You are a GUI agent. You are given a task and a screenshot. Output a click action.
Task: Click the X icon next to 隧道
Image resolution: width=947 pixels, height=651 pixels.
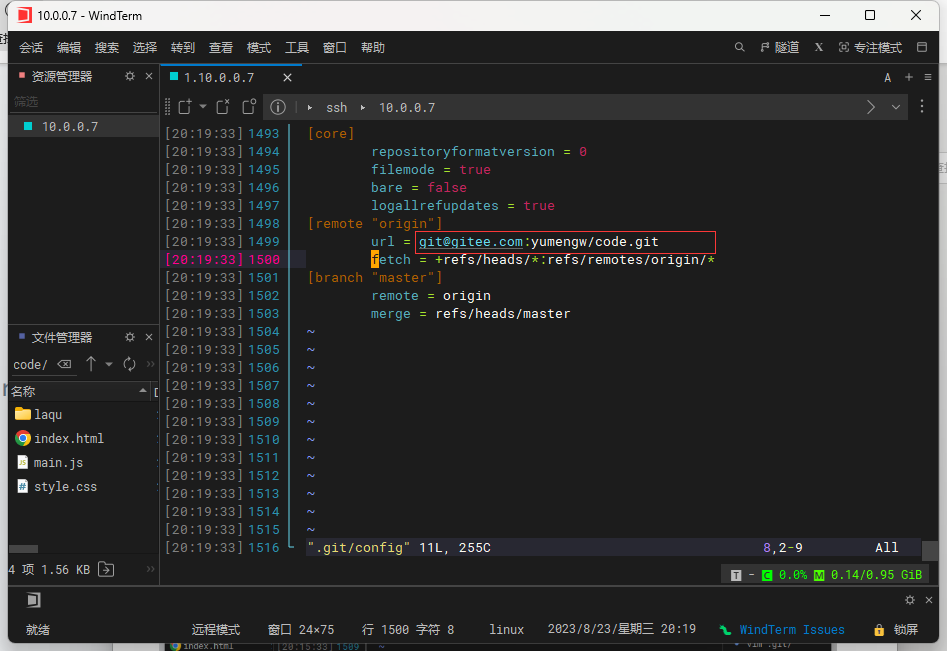[819, 47]
